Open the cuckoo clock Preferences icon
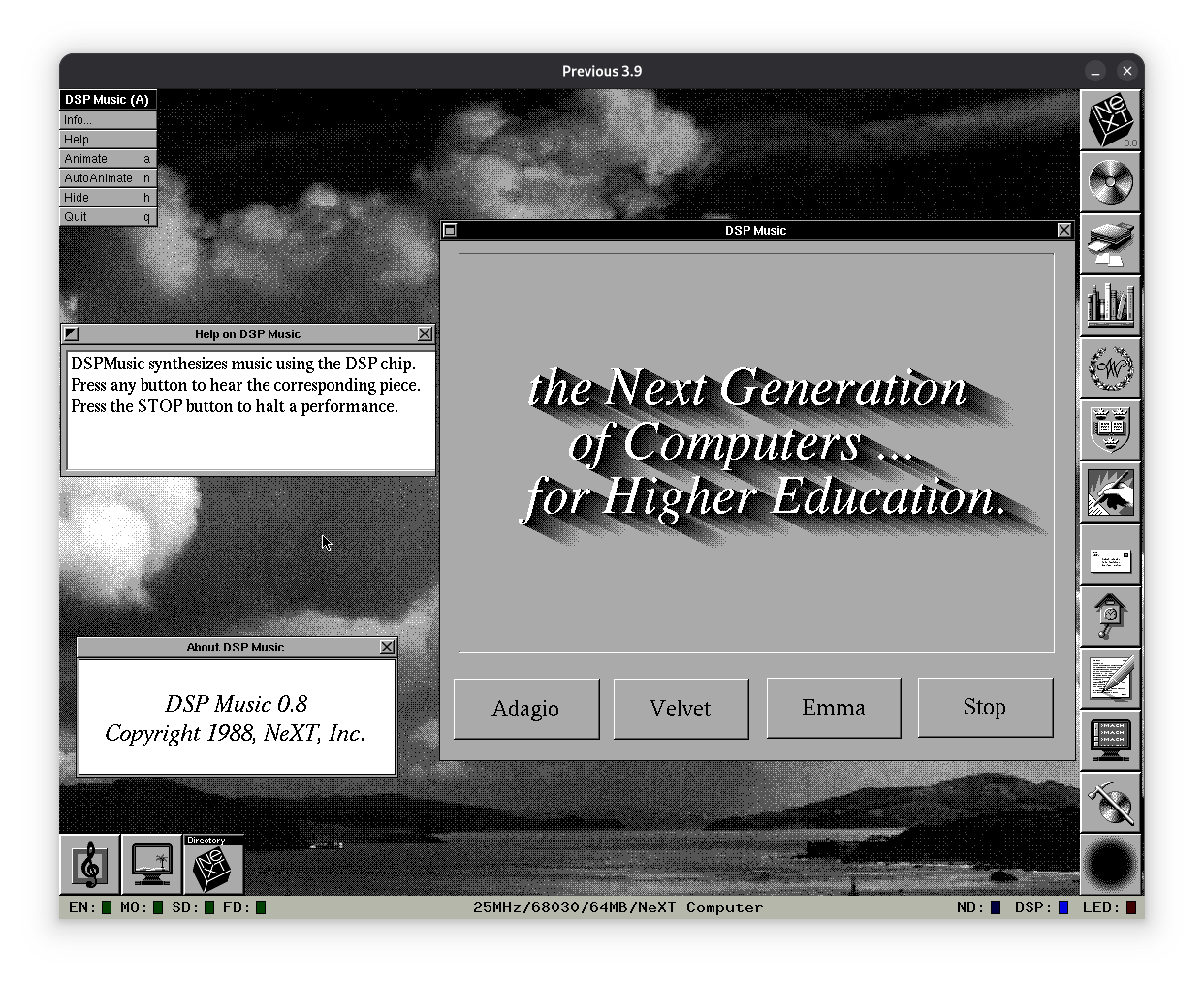The height and width of the screenshot is (984, 1204). tap(1111, 617)
